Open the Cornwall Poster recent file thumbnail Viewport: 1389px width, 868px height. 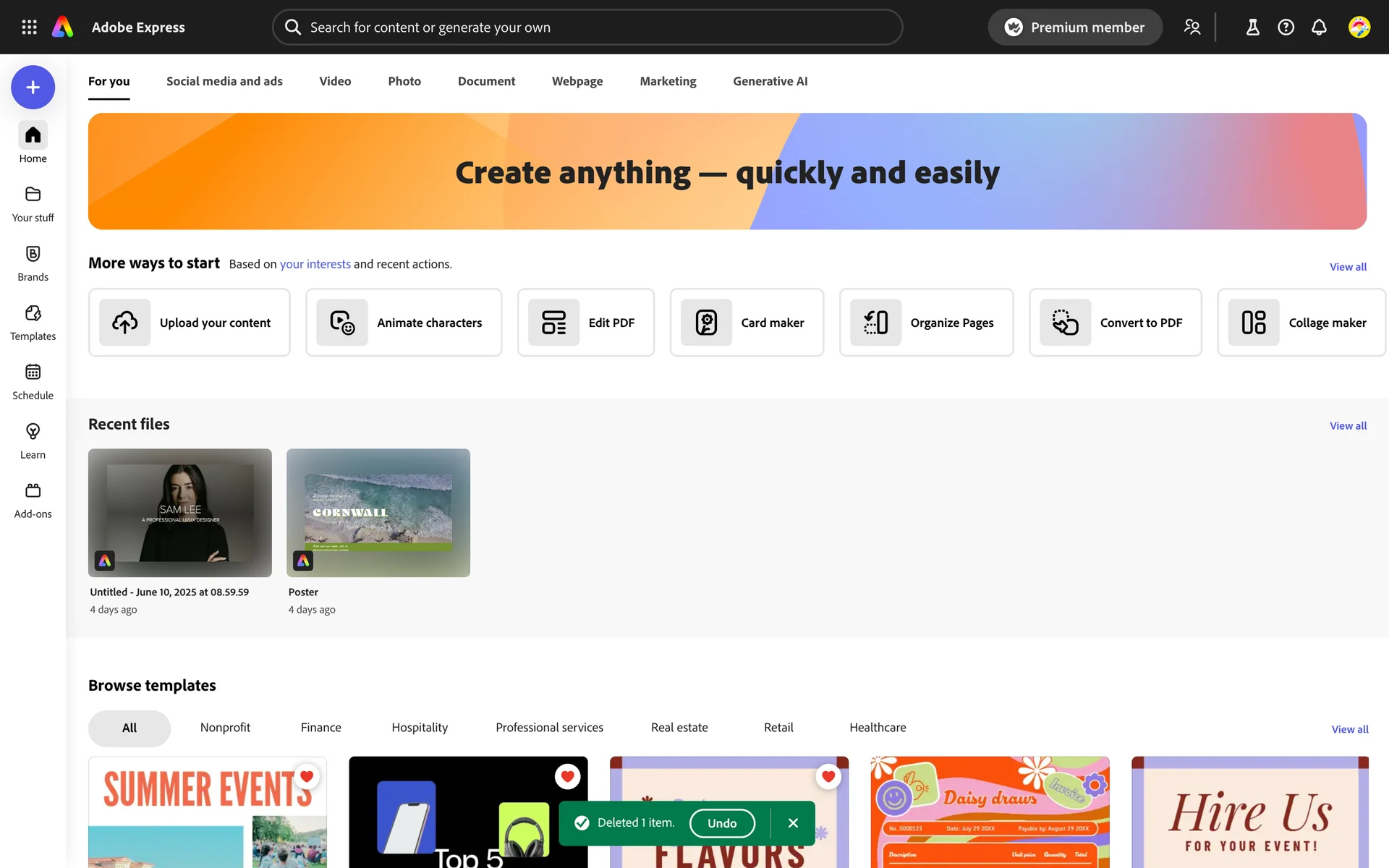(378, 513)
